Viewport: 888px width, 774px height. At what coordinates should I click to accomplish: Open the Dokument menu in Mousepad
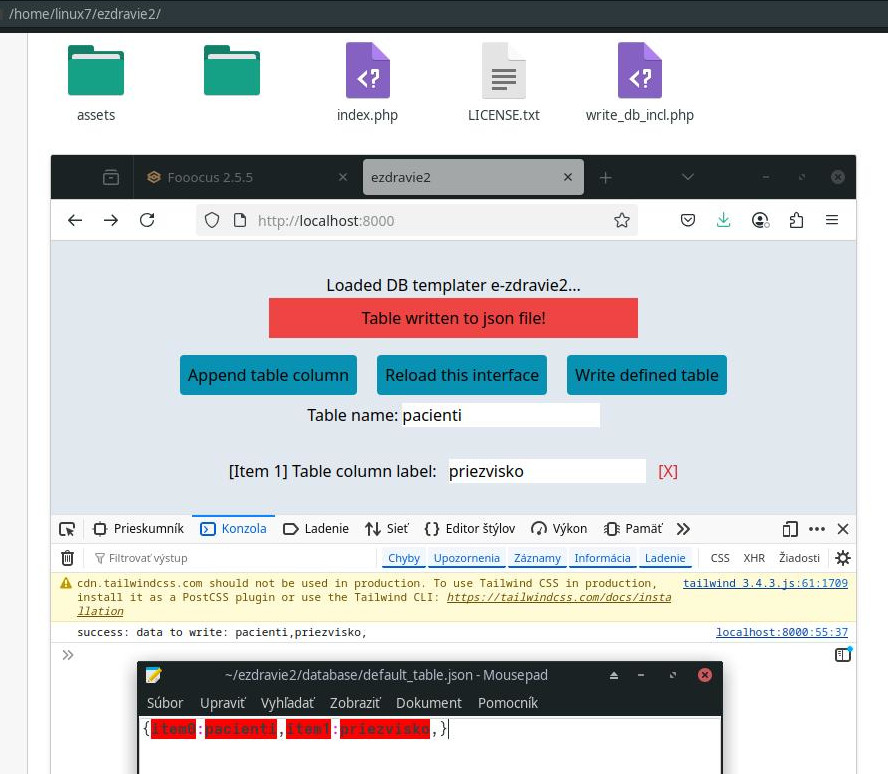pyautogui.click(x=428, y=703)
